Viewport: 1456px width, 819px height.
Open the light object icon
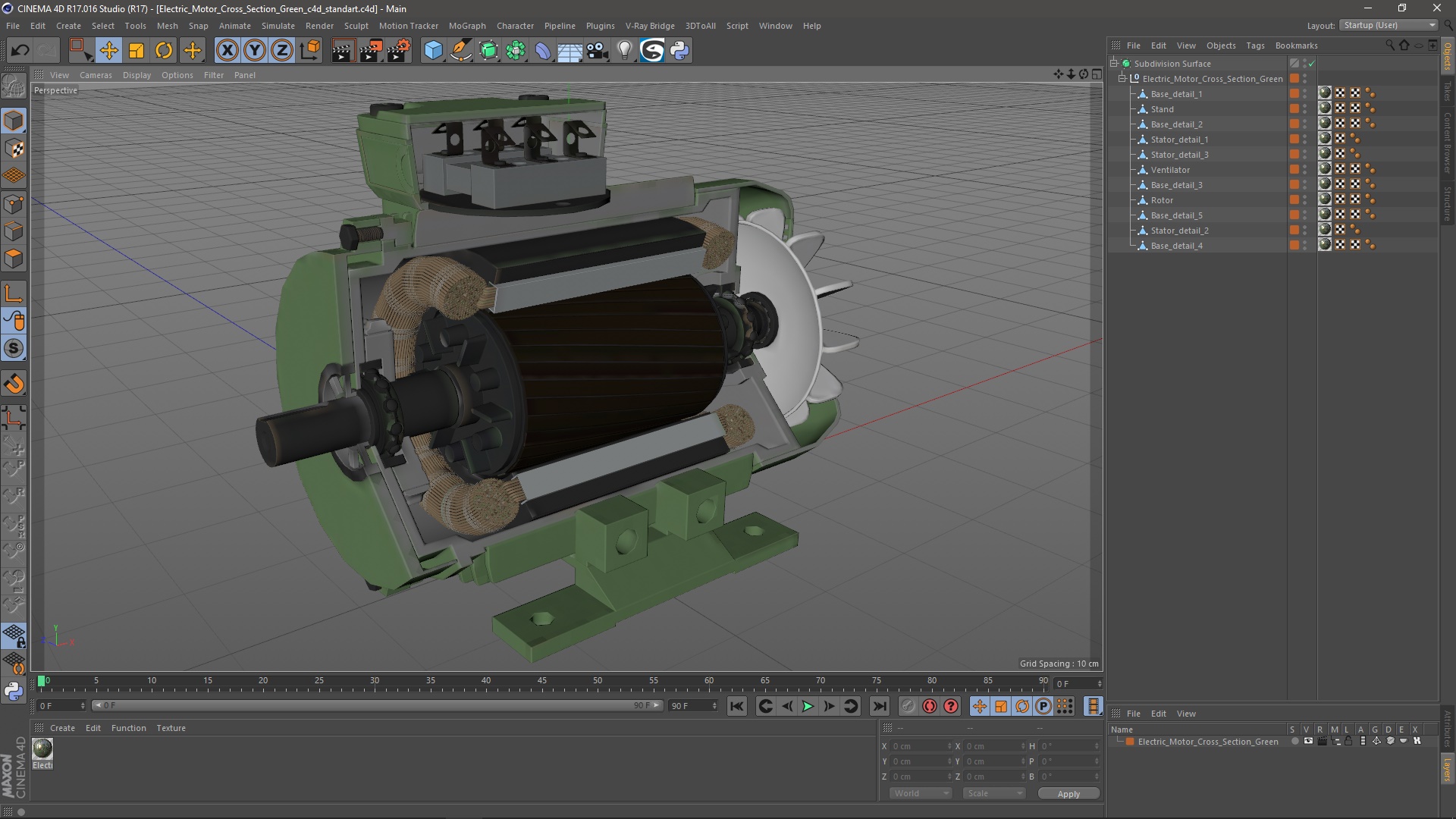tap(624, 51)
